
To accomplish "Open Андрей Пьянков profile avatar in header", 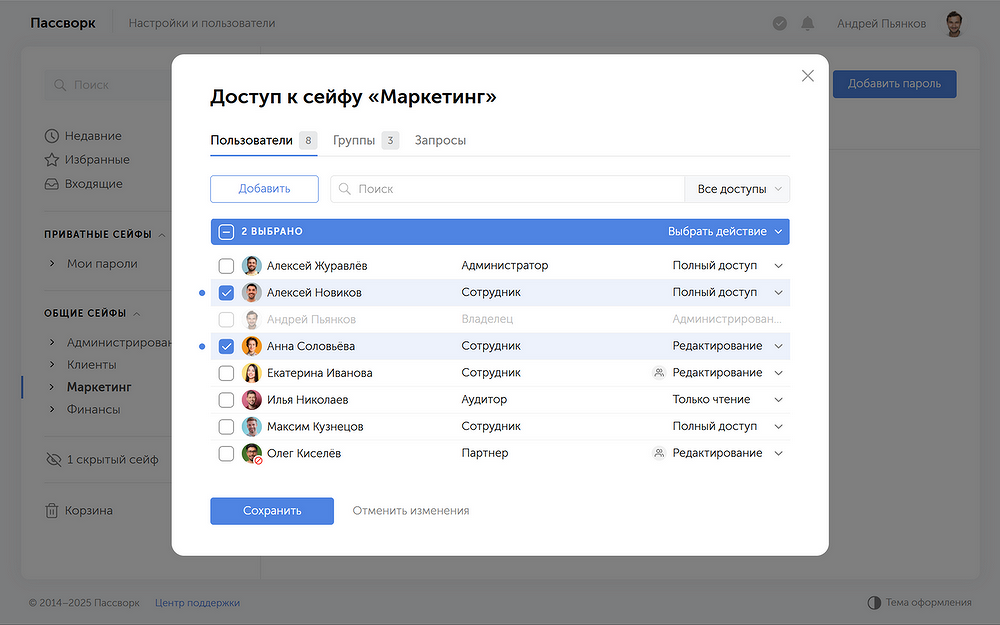I will click(x=954, y=24).
